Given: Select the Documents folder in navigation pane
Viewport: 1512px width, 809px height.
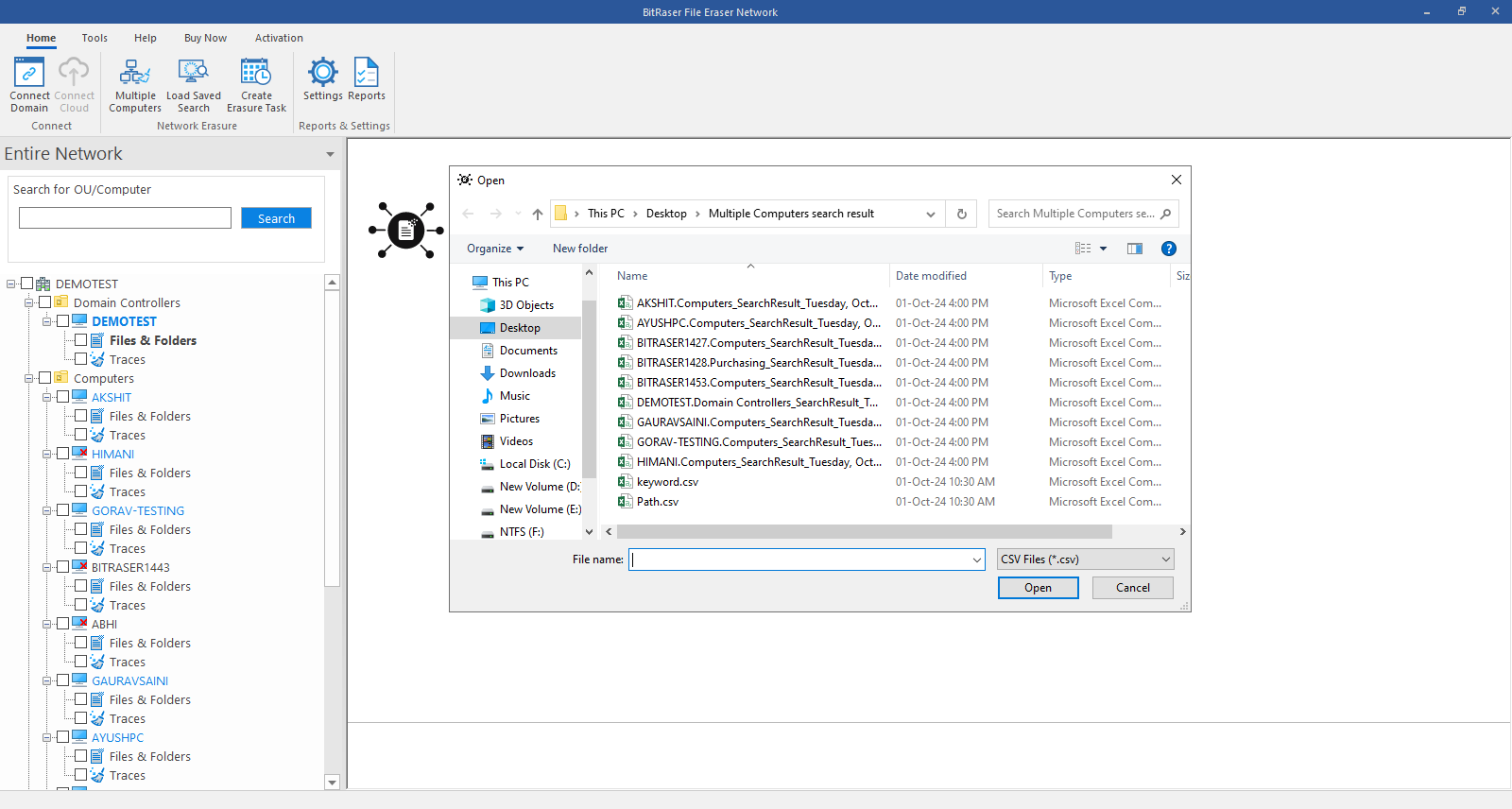Looking at the screenshot, I should tap(528, 351).
